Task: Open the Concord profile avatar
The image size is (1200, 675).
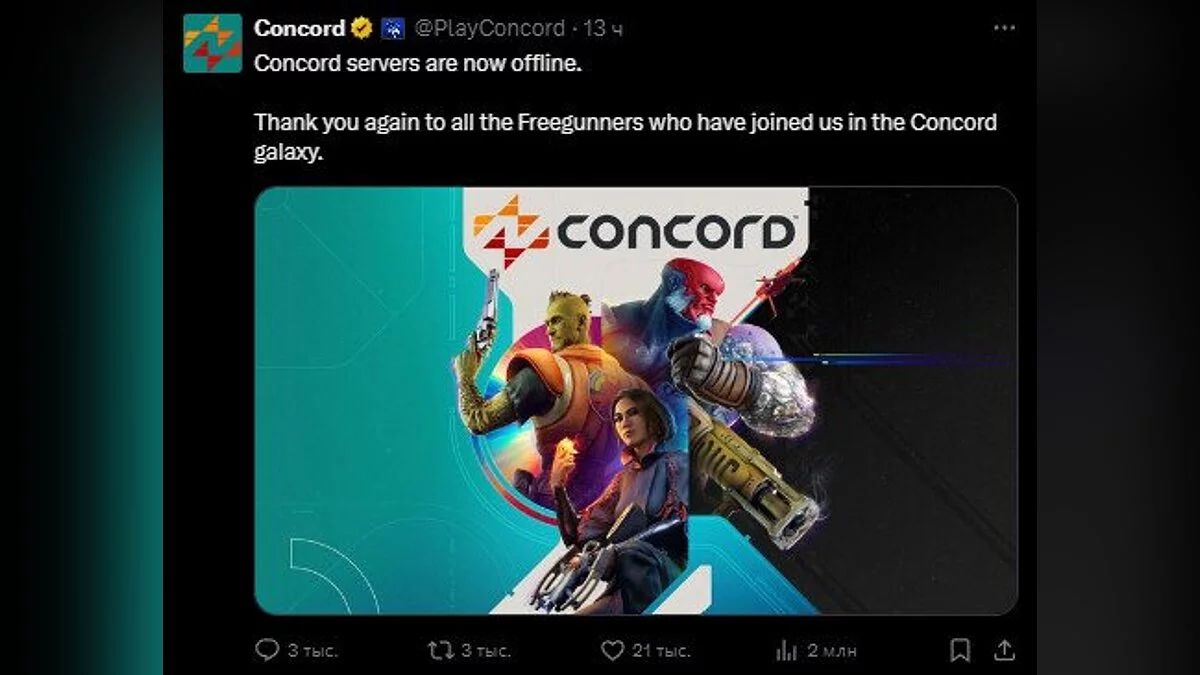Action: (x=212, y=43)
